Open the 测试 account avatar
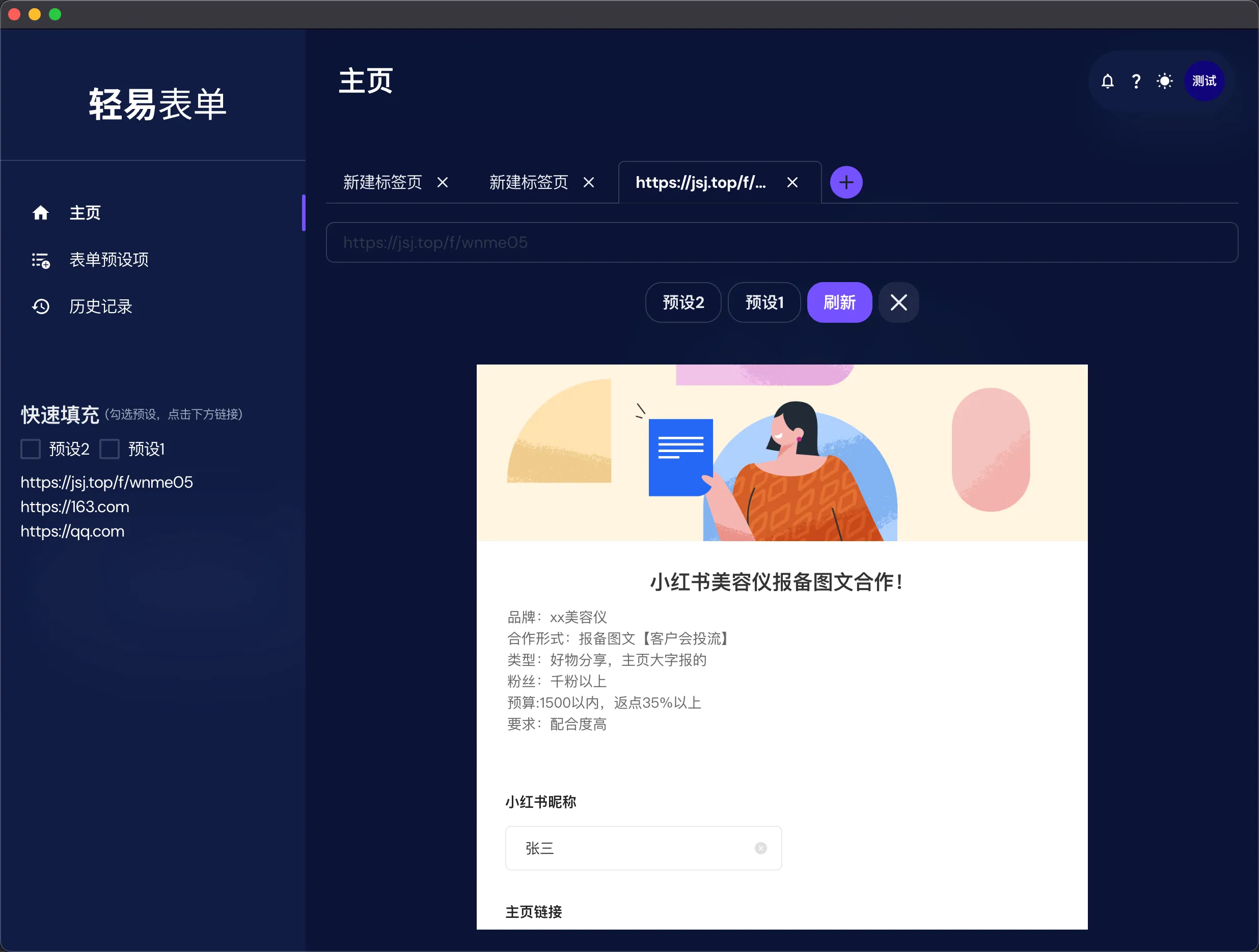This screenshot has width=1259, height=952. click(x=1204, y=81)
